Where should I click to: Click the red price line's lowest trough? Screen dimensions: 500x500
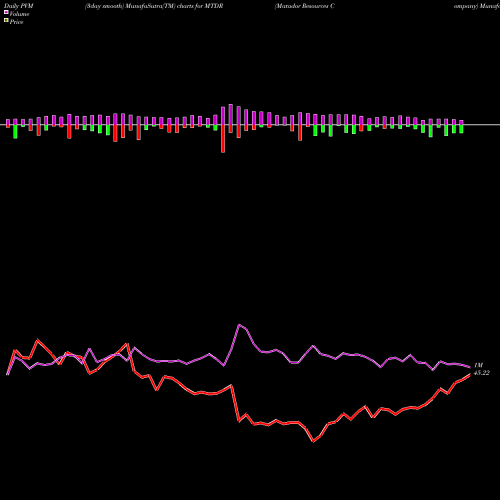pos(313,441)
